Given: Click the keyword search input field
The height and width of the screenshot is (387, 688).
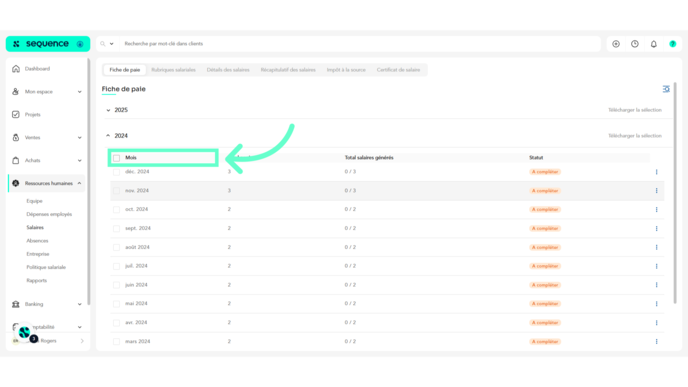Looking at the screenshot, I should (360, 44).
